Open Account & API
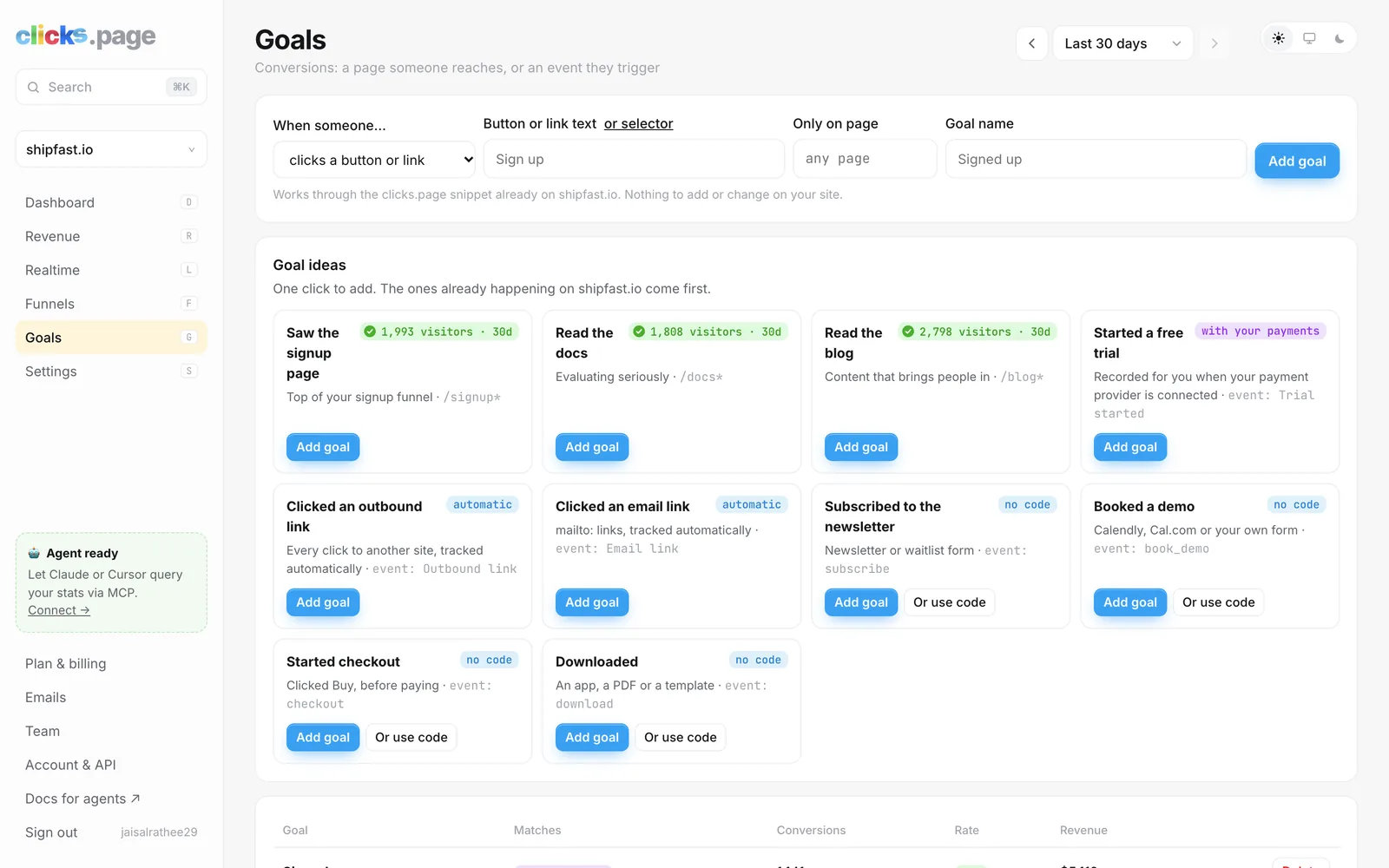 (x=70, y=765)
